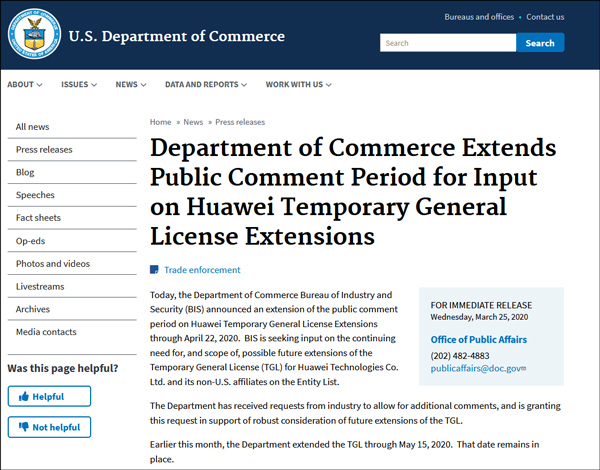Open the Office of Public Affairs link
600x470 pixels.
[x=478, y=339]
